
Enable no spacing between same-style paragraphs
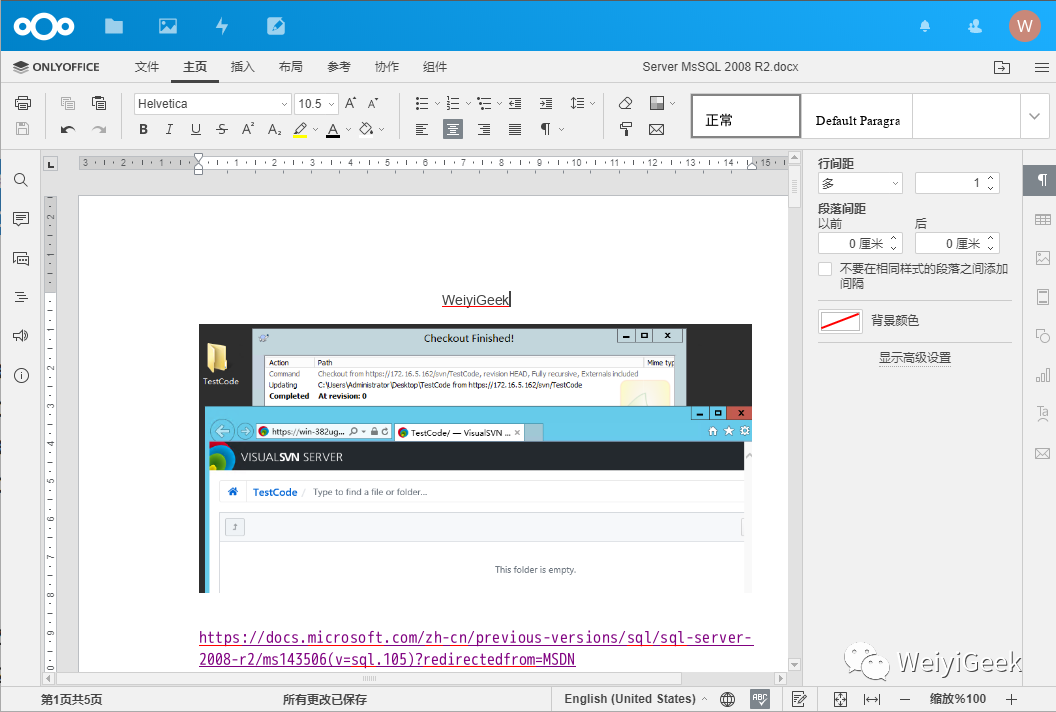point(825,269)
